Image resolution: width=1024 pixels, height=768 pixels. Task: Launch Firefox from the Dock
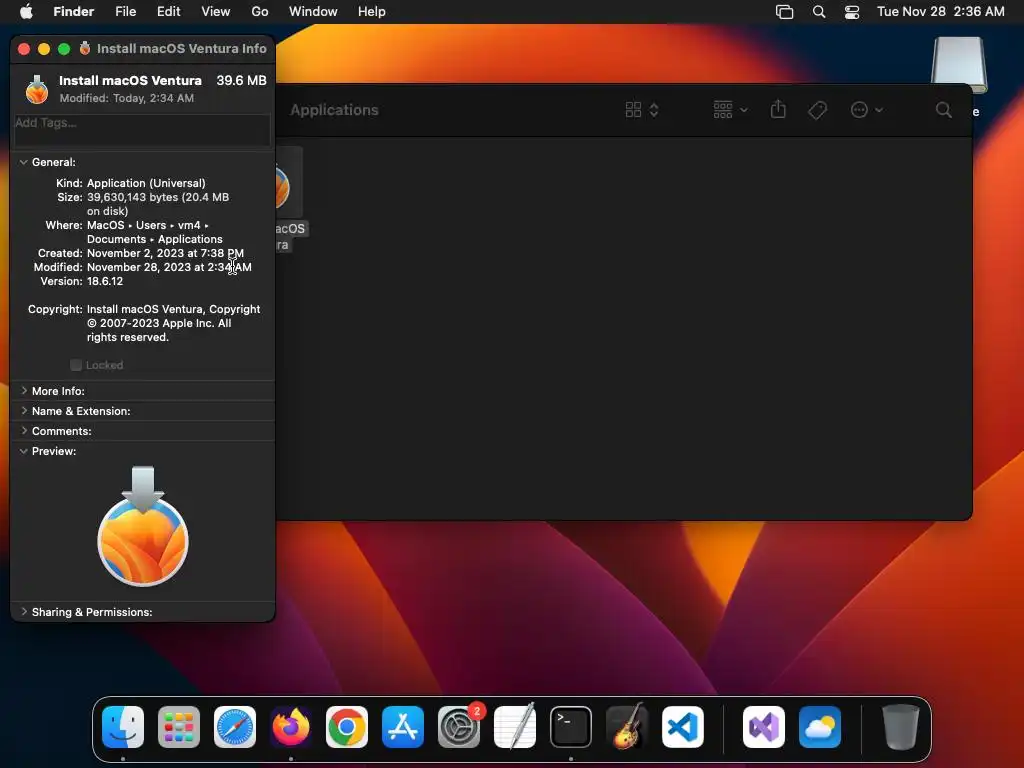point(291,727)
